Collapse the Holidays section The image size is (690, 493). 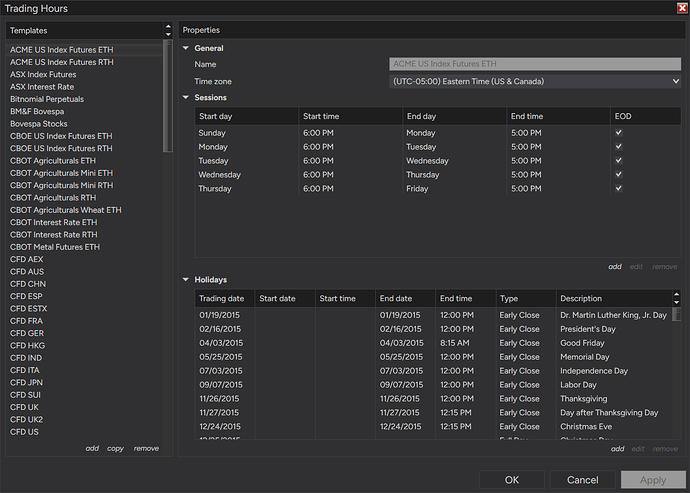click(186, 280)
